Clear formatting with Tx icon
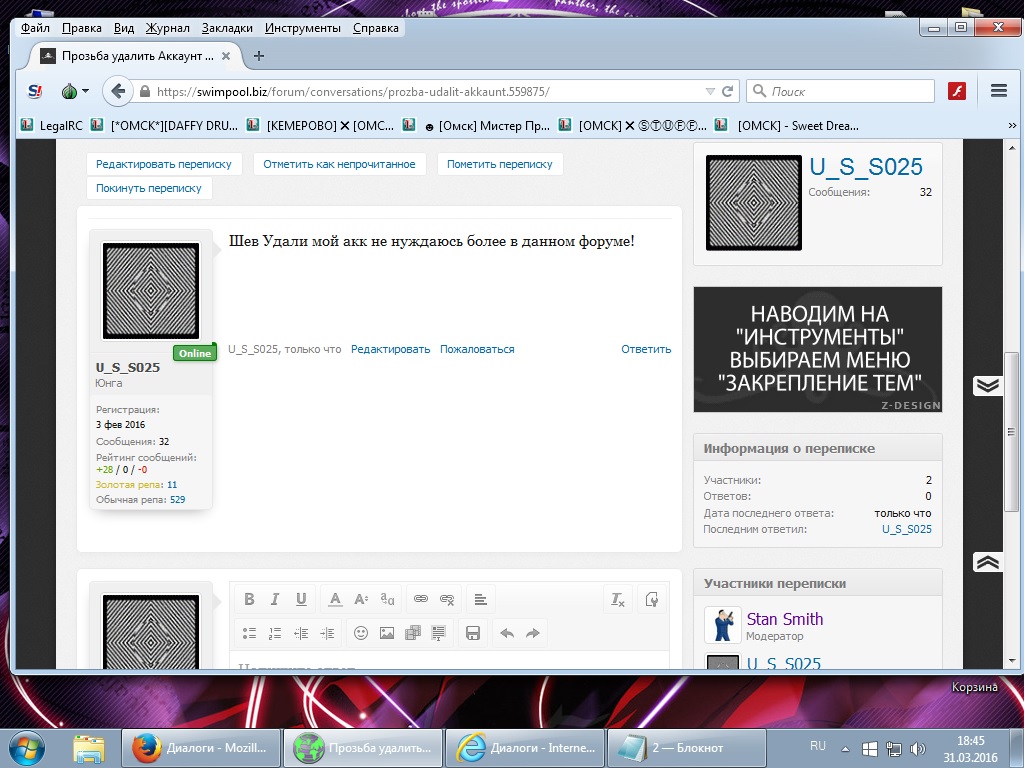The width and height of the screenshot is (1025, 768). tap(618, 599)
